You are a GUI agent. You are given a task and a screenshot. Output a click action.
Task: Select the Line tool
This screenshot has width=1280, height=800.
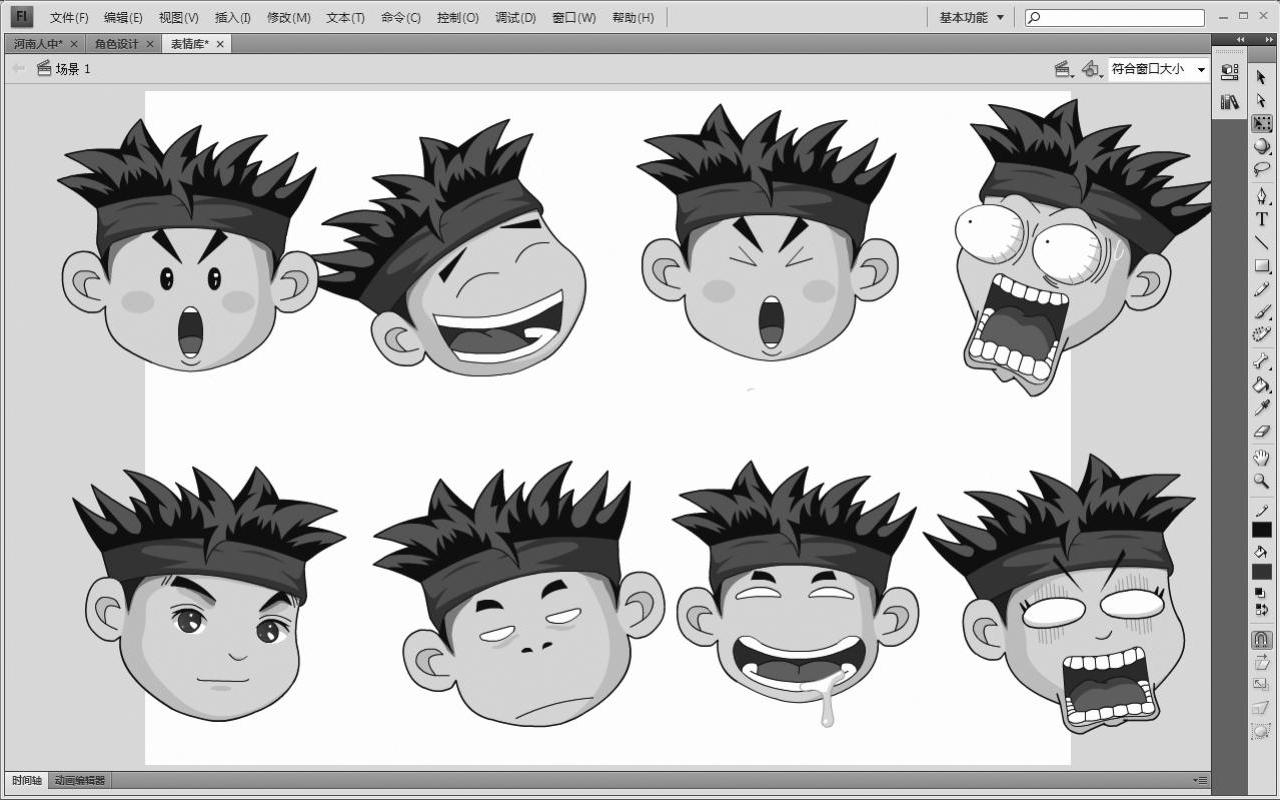click(x=1261, y=242)
